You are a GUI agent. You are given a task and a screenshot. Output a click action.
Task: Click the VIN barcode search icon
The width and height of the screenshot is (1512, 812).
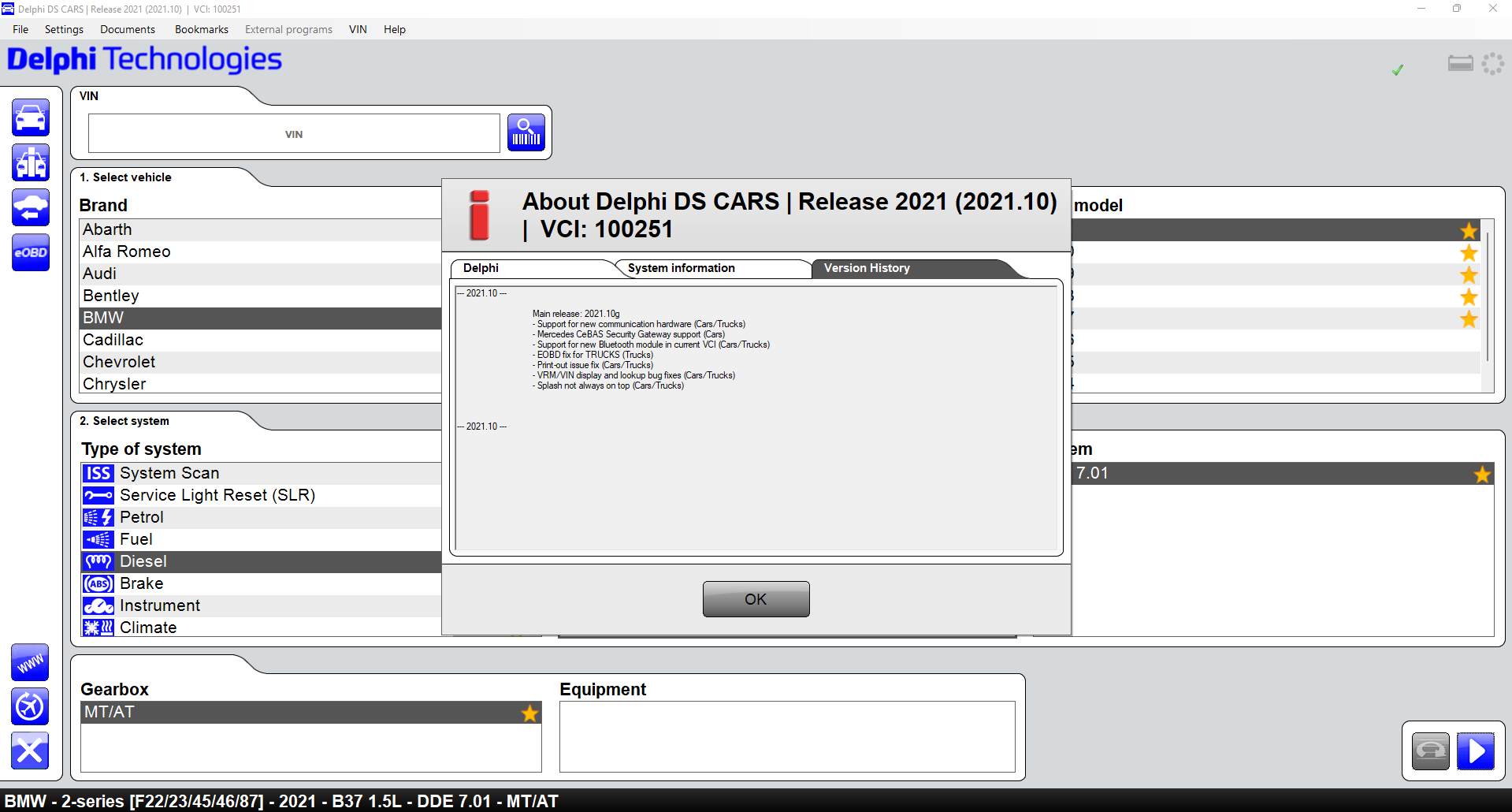tap(526, 132)
